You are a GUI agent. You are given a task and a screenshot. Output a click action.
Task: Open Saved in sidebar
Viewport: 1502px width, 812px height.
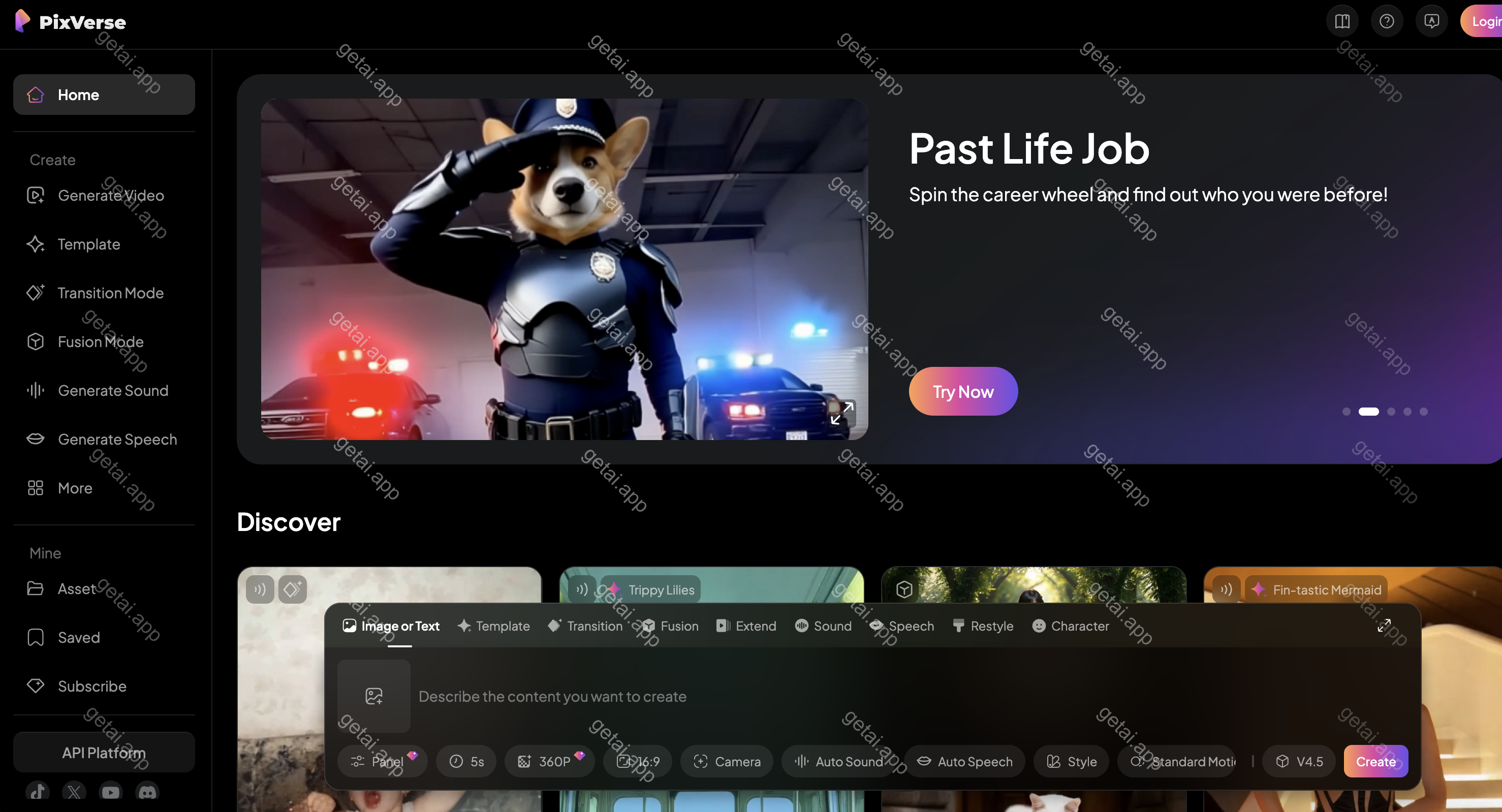(104, 638)
